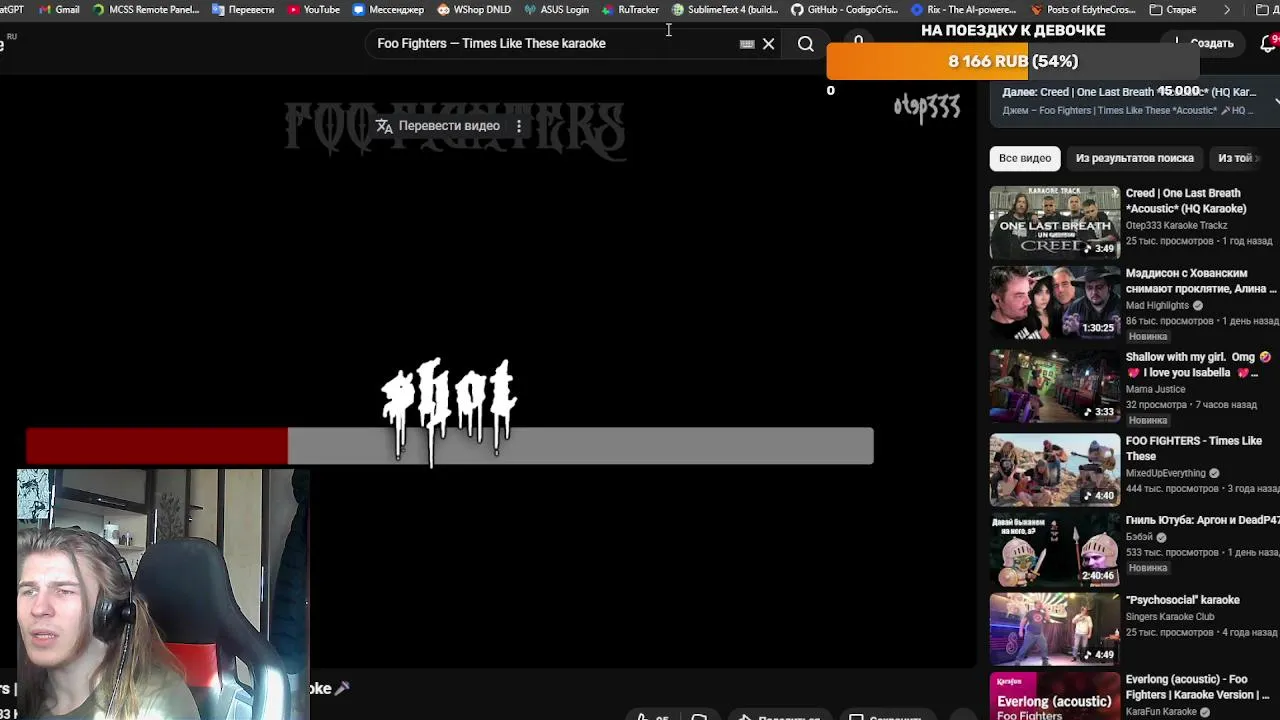Select the partially shown Из той chip
Image resolution: width=1280 pixels, height=720 pixels.
[1236, 158]
